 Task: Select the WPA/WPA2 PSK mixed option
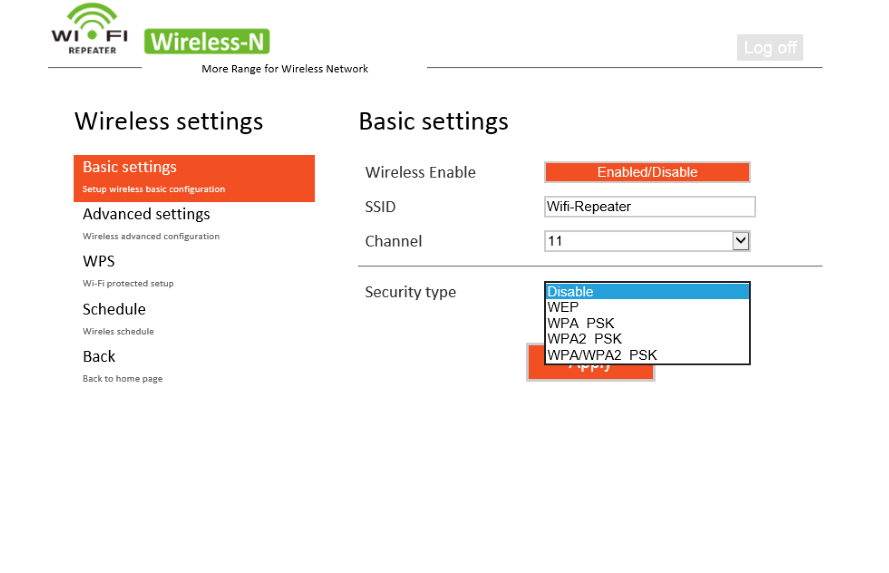click(647, 355)
